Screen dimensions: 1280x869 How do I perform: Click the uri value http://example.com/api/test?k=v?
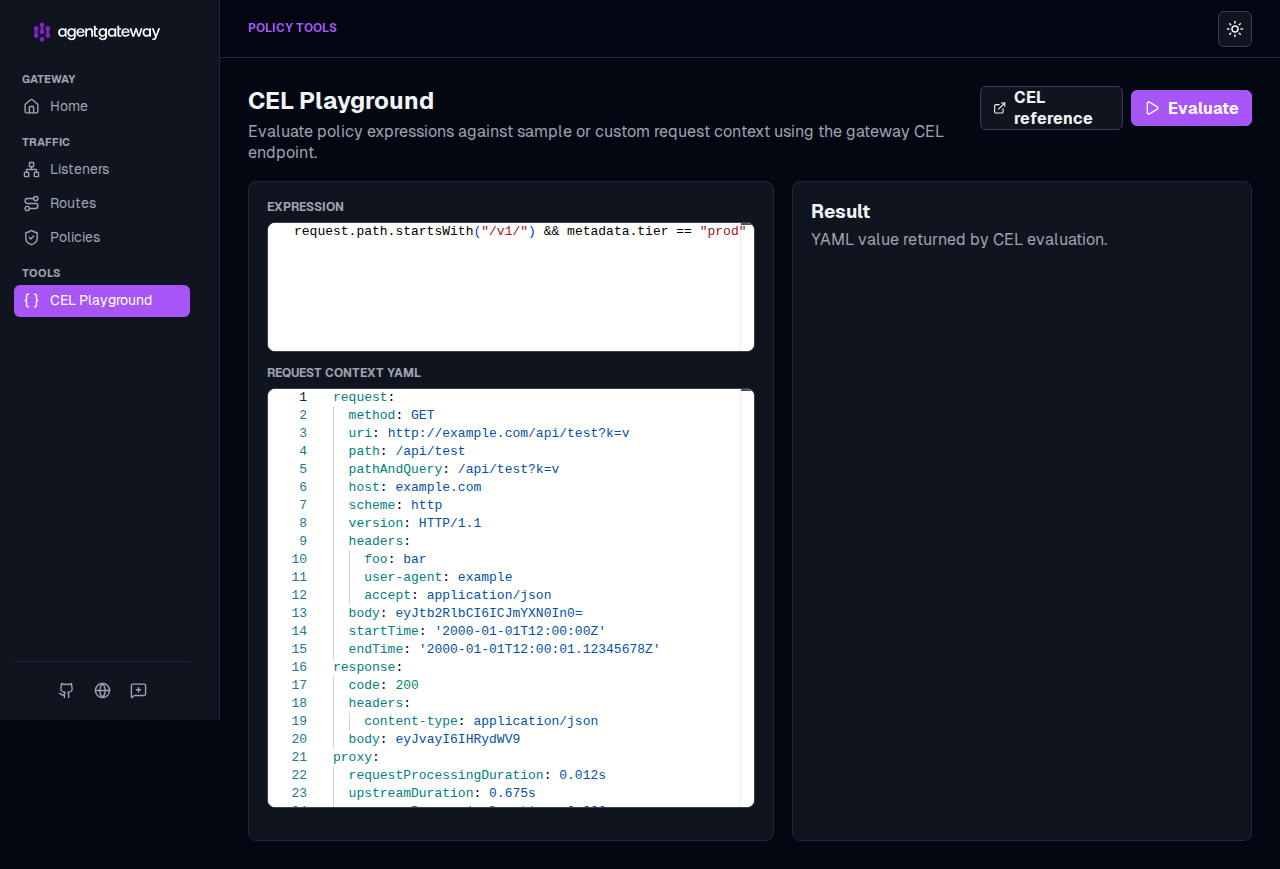coord(508,433)
